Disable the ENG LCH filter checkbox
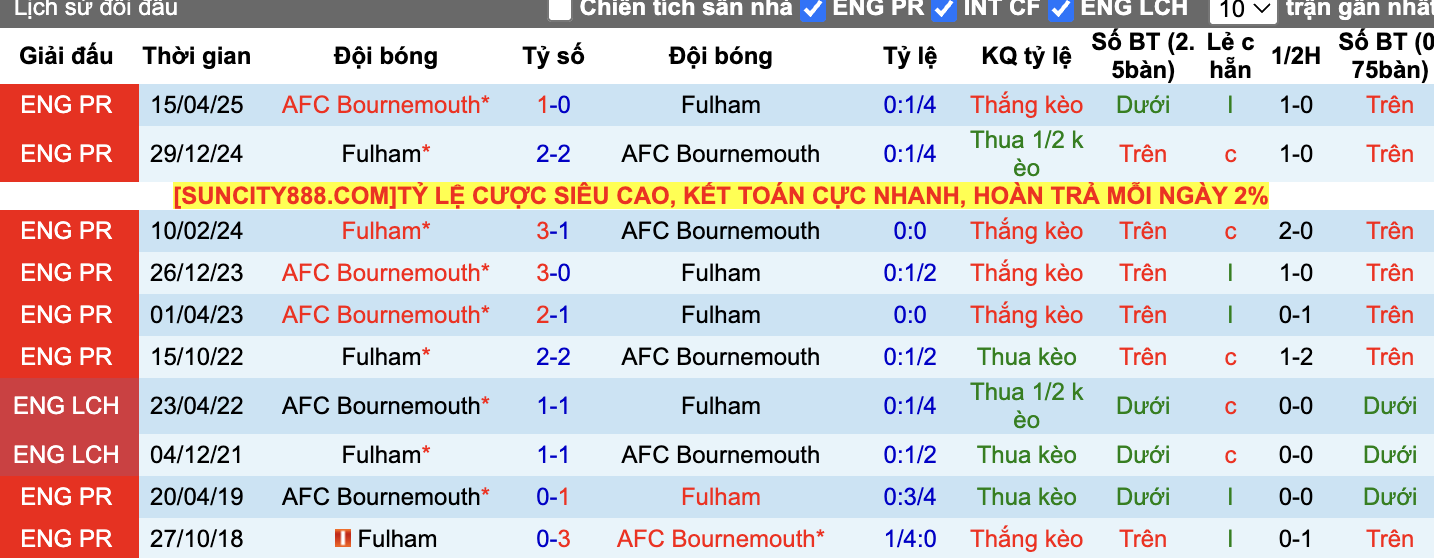Viewport: 1434px width, 558px height. tap(1061, 8)
